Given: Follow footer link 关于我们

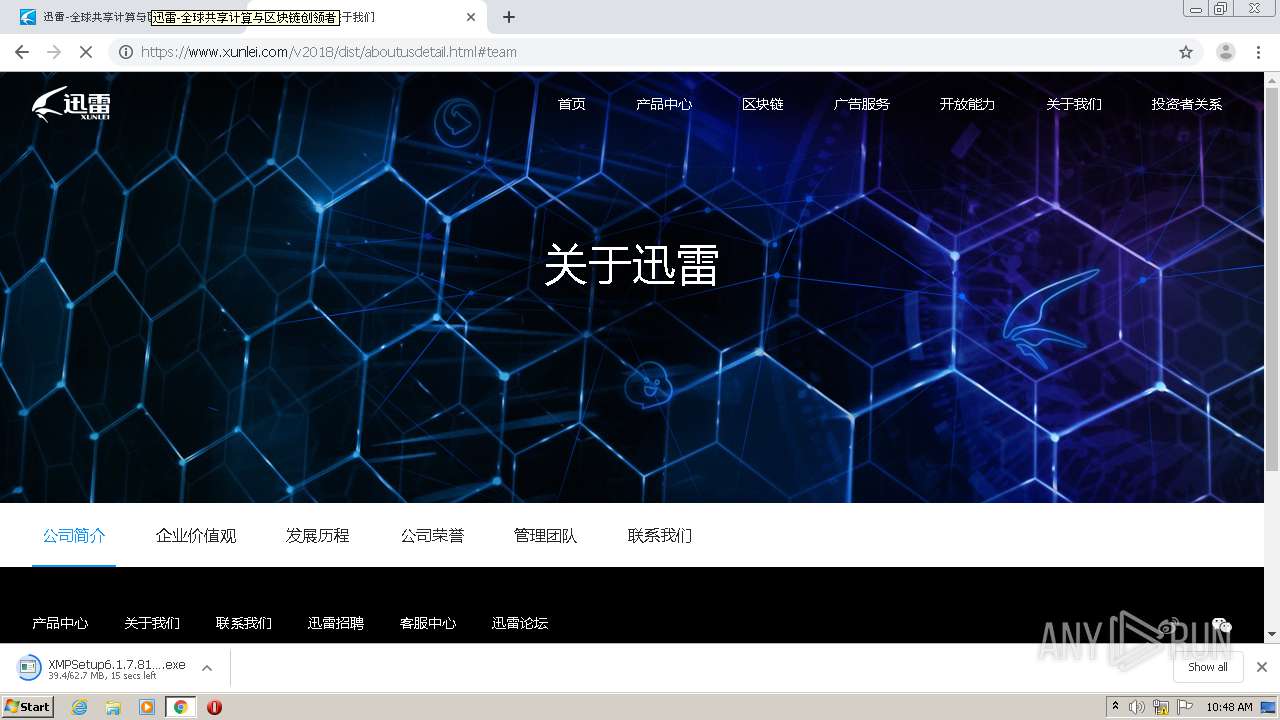Looking at the screenshot, I should coord(152,623).
